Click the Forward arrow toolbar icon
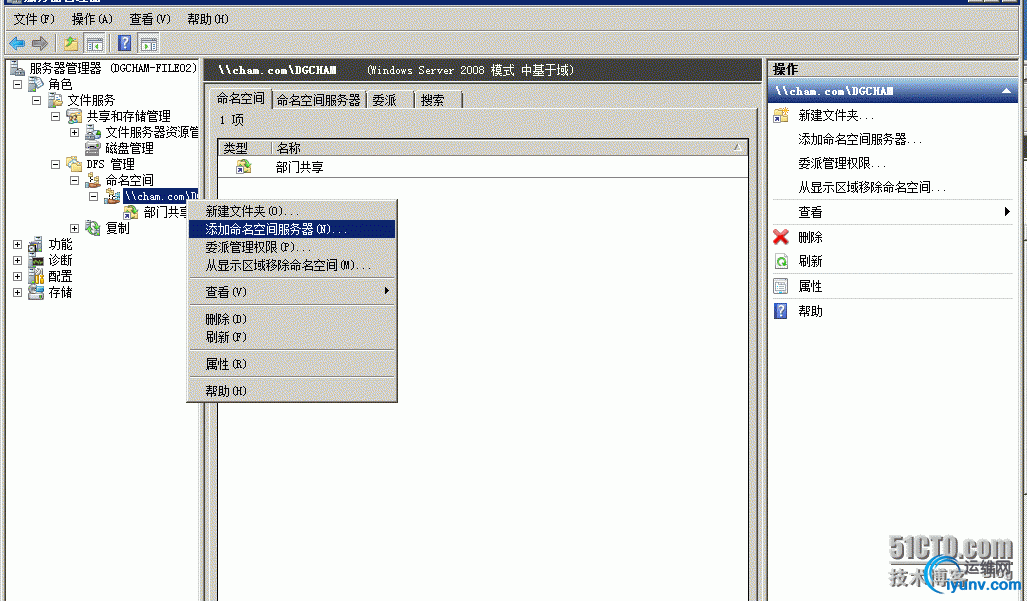 (39, 44)
